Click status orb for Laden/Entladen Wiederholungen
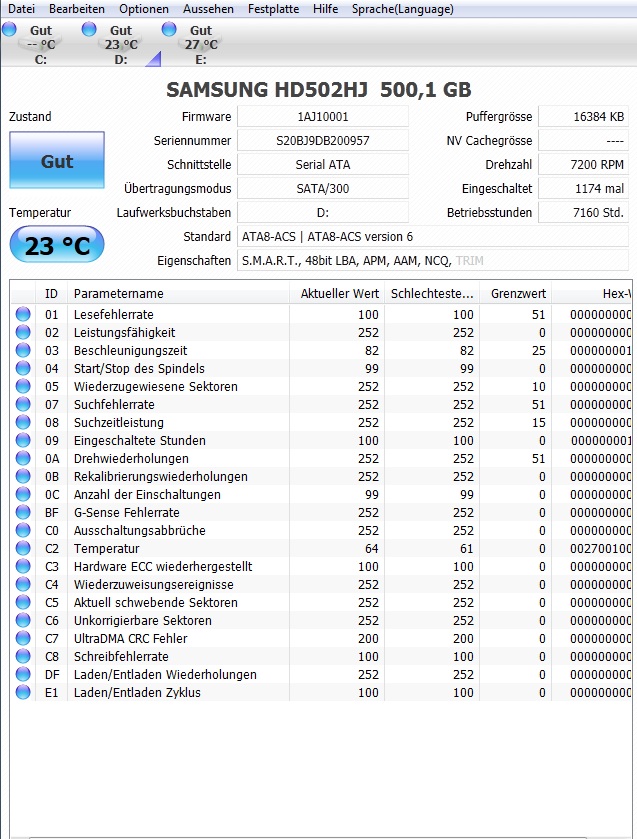Screen dimensions: 637x839 coord(23,674)
